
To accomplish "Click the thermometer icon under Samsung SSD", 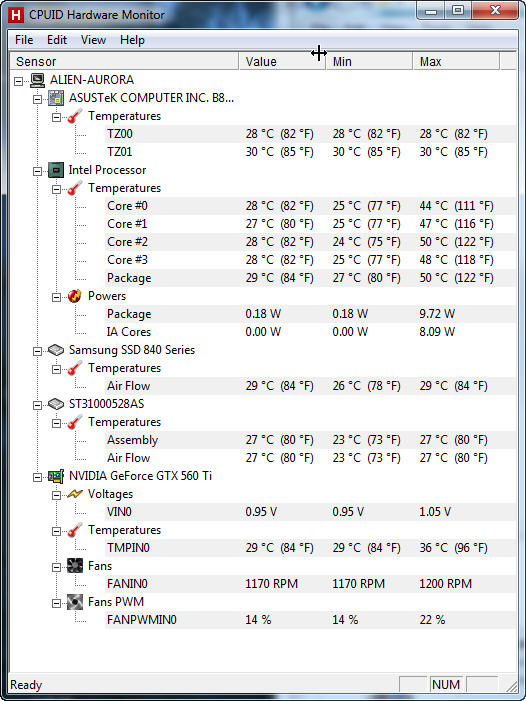I will point(75,368).
